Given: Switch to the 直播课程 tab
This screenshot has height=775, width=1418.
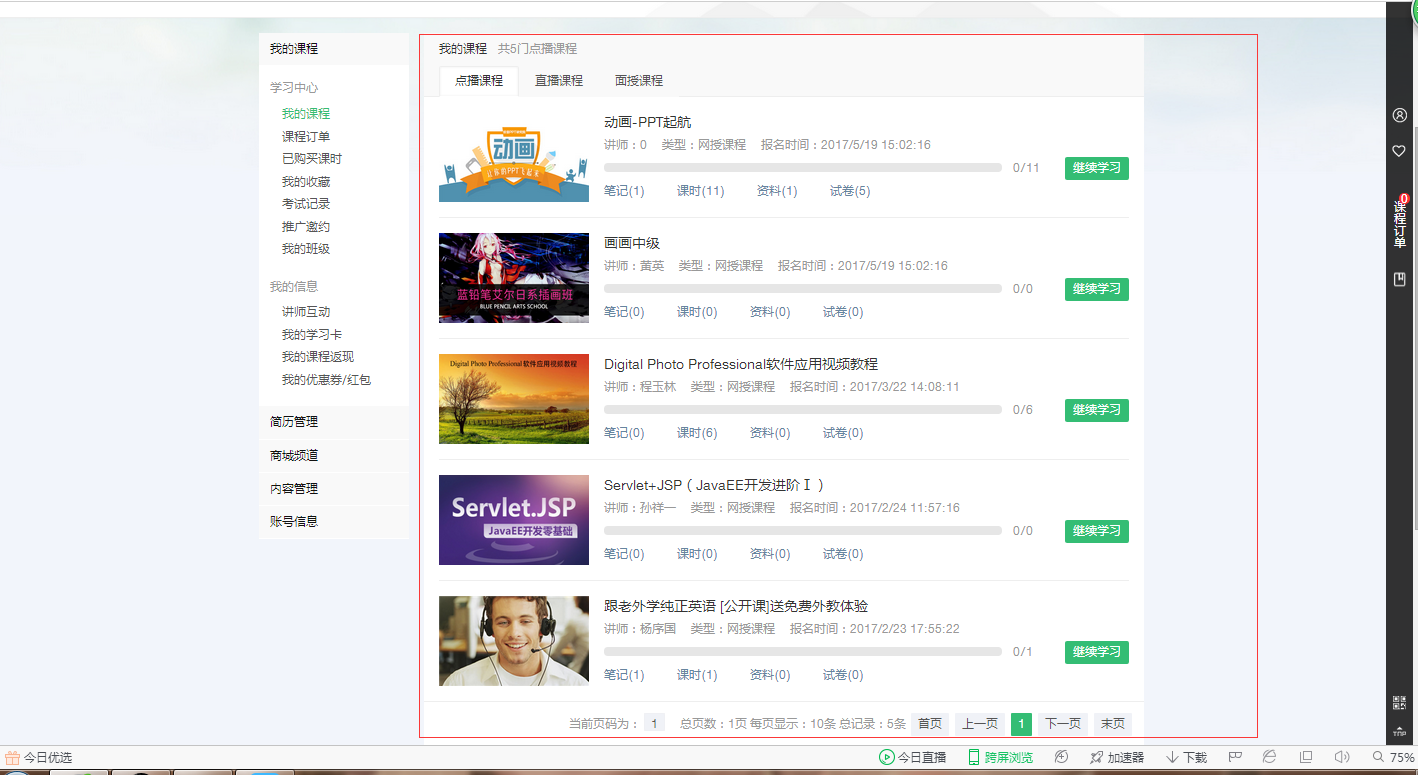Looking at the screenshot, I should (x=558, y=81).
